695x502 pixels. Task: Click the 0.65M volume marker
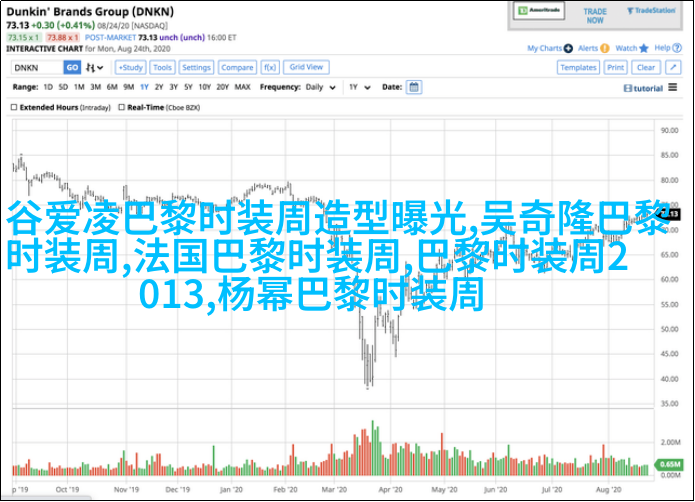point(669,464)
